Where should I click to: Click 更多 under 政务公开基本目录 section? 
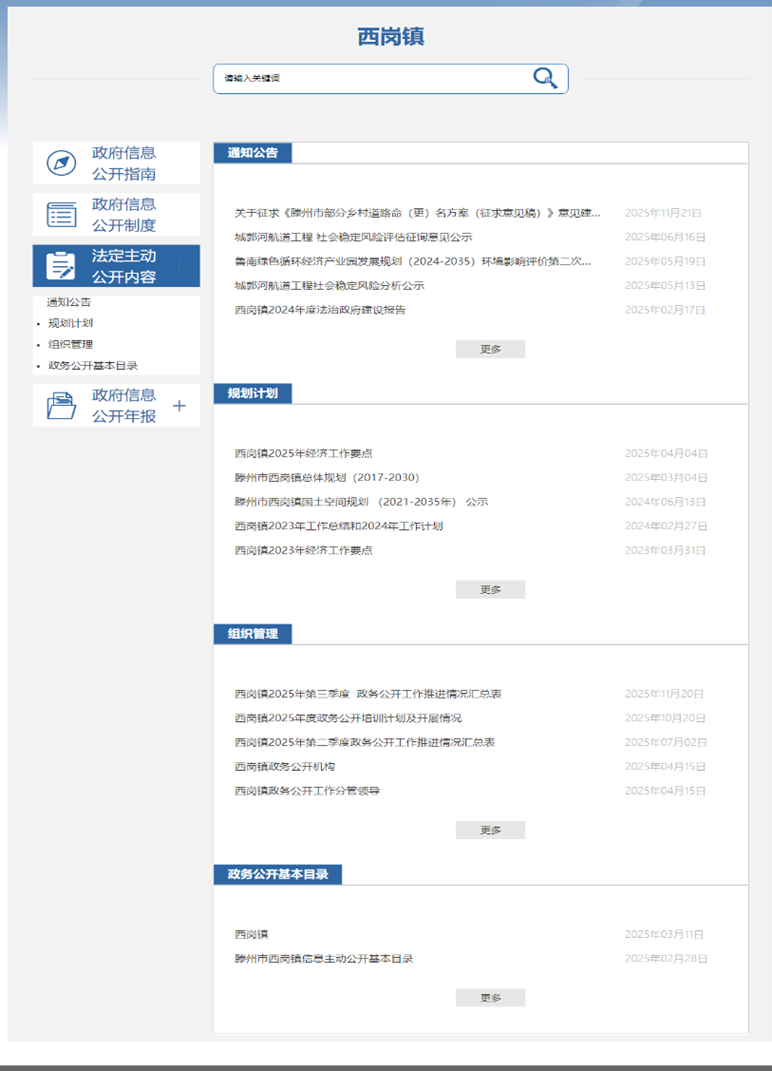[x=490, y=998]
